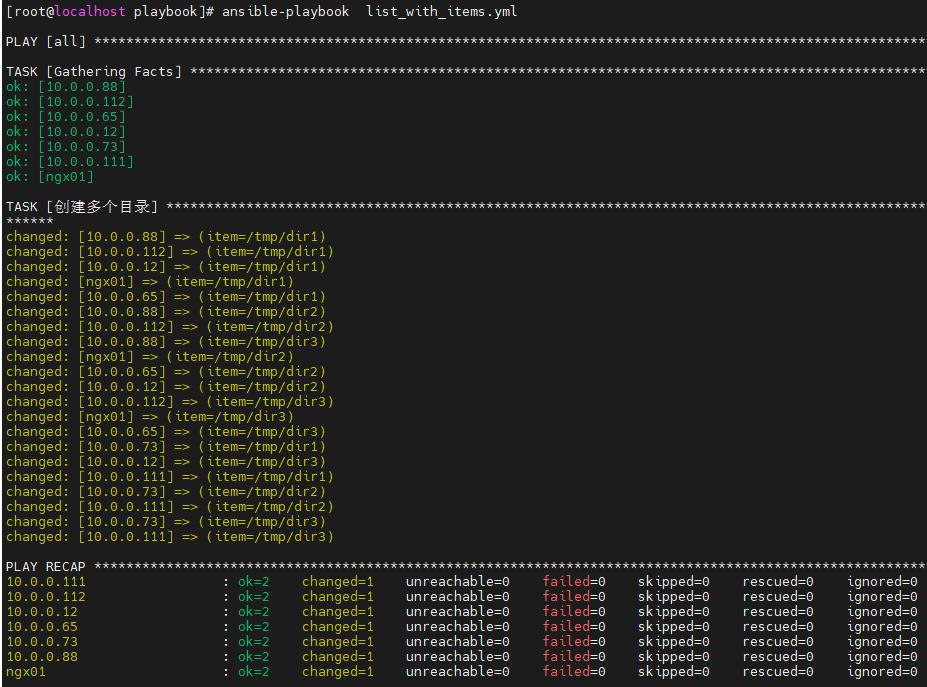This screenshot has height=687, width=927.
Task: Click ok=2 in the 10.0.0.88 recap row
Action: (x=254, y=657)
